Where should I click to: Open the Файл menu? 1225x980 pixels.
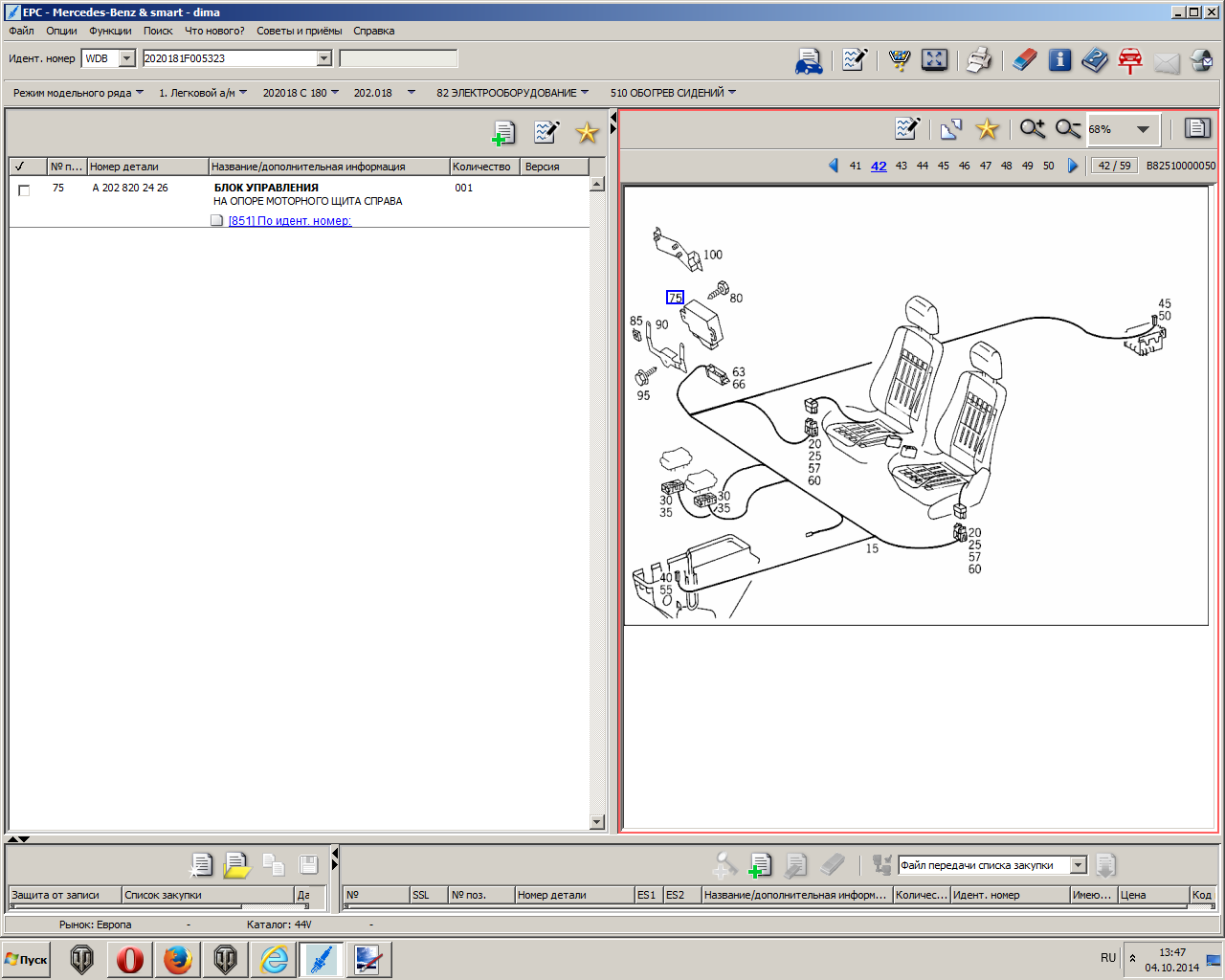click(x=21, y=31)
